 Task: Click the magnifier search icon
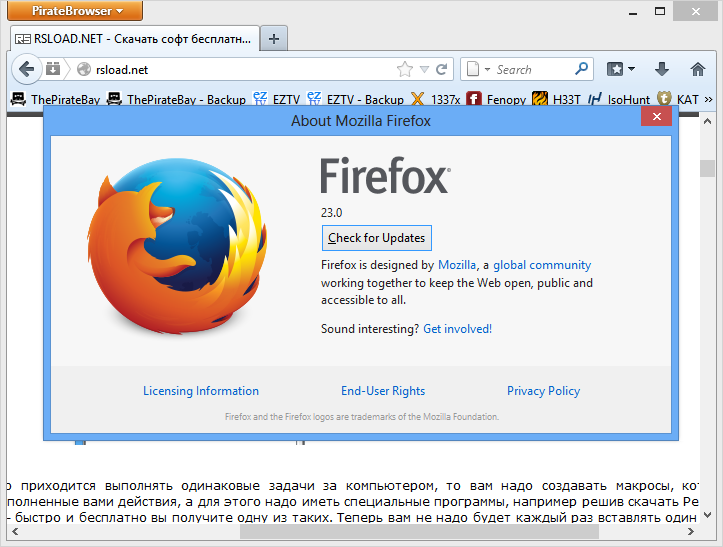[581, 69]
